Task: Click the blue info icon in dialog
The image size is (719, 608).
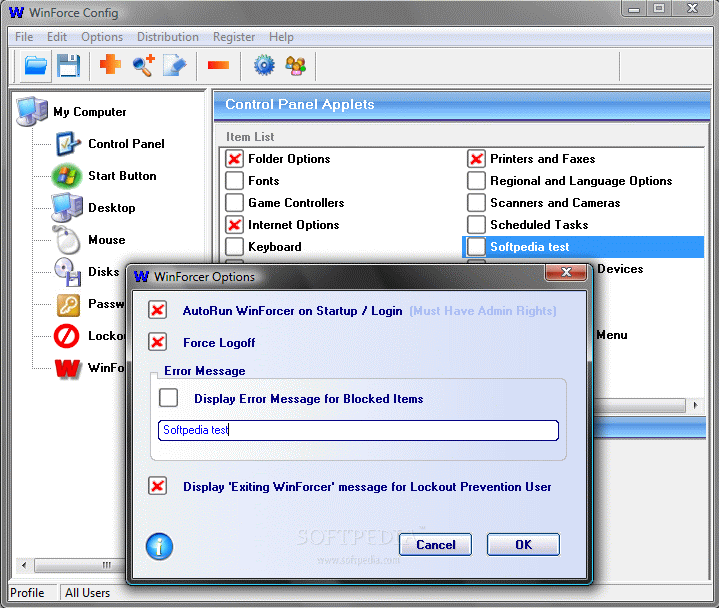Action: [x=159, y=547]
